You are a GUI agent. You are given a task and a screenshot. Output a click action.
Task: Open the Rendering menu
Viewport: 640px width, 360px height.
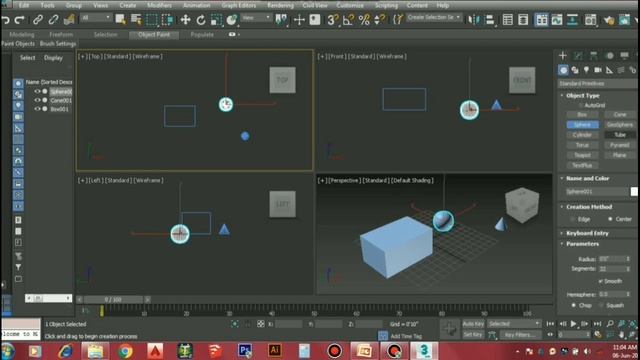coord(280,5)
